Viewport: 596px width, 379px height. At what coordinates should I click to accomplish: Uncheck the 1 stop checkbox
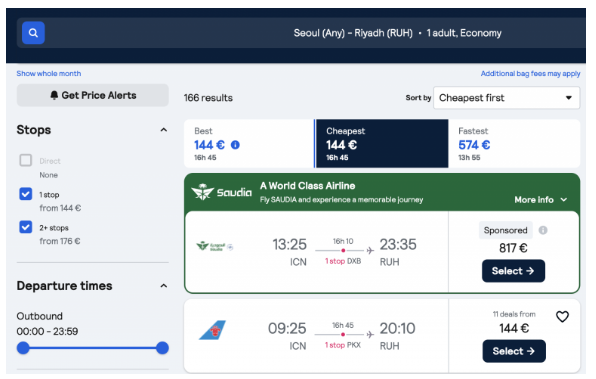26,194
